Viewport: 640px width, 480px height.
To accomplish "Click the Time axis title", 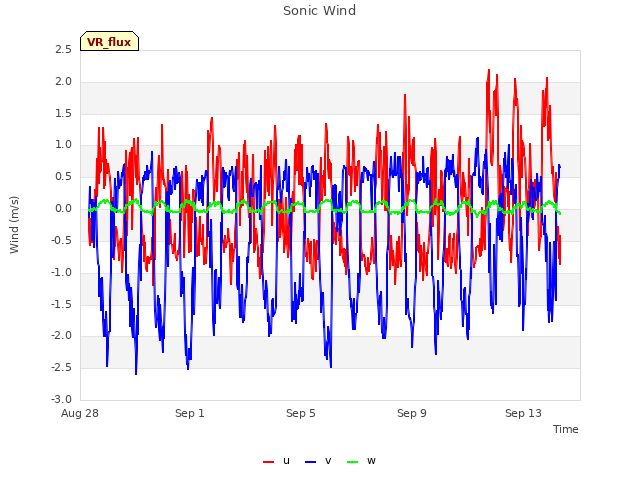I will tap(566, 429).
